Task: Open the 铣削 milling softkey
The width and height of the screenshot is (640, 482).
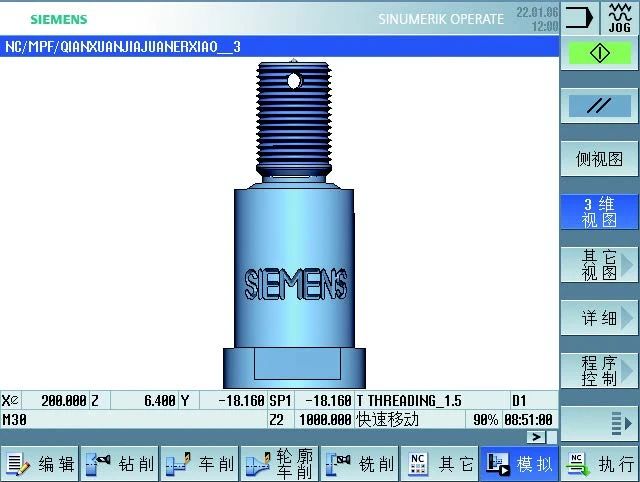Action: pyautogui.click(x=359, y=464)
